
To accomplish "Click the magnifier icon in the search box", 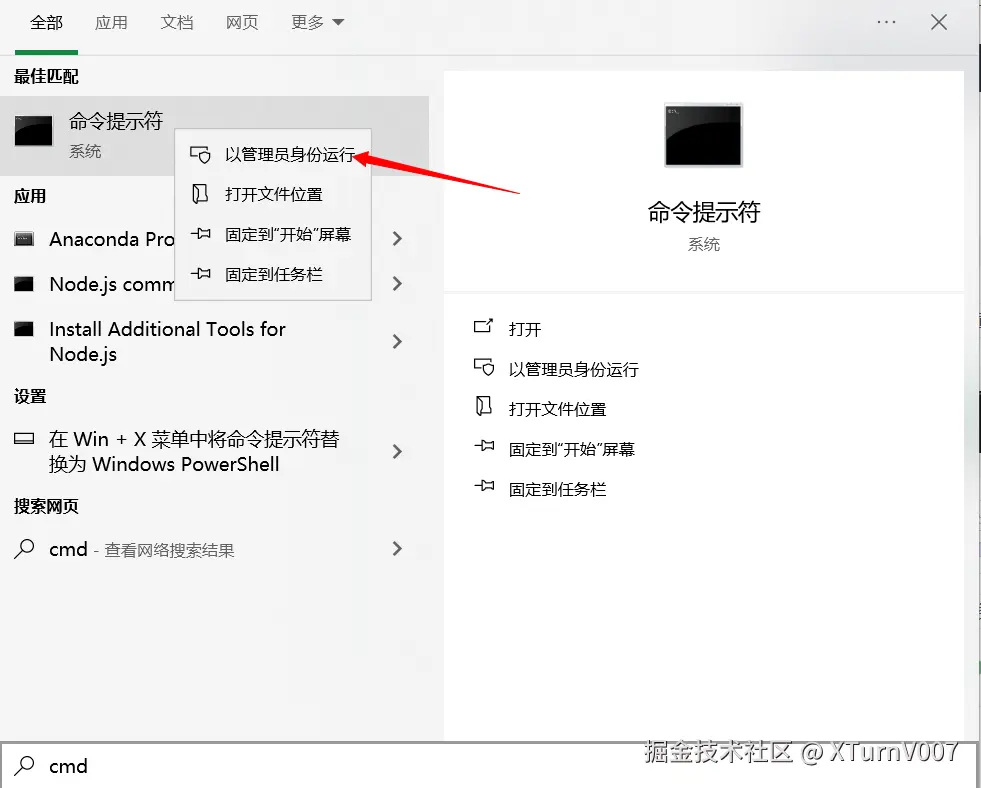I will point(22,766).
